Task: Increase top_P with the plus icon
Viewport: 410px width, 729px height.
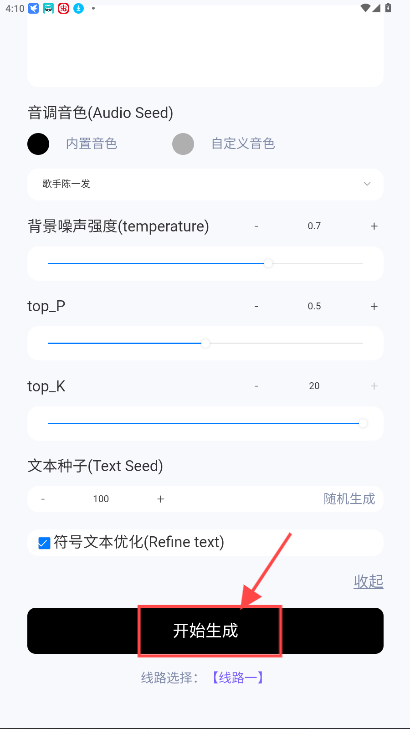Action: [374, 306]
